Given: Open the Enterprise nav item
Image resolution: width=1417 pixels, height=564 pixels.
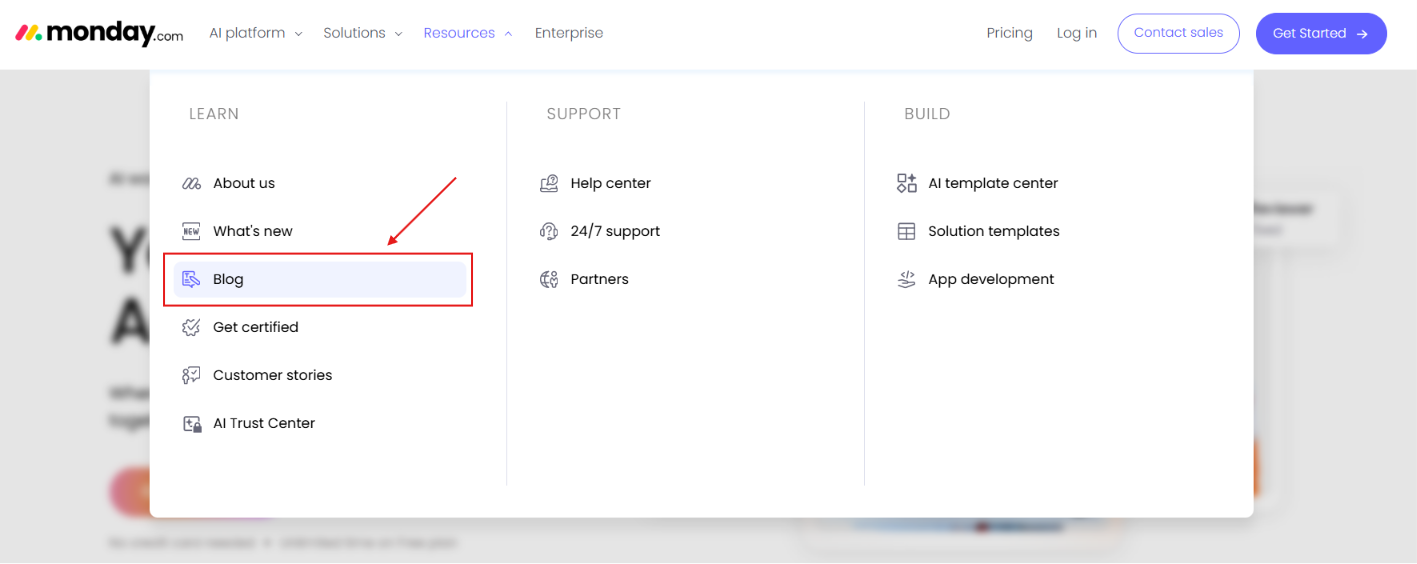Looking at the screenshot, I should (x=569, y=33).
